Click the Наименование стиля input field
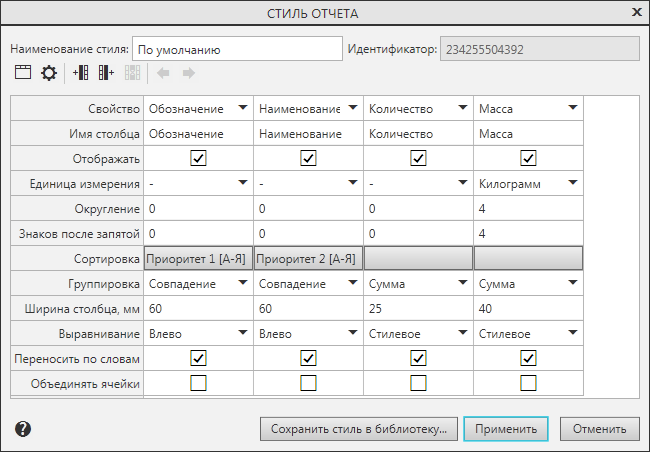The image size is (650, 452). 236,48
